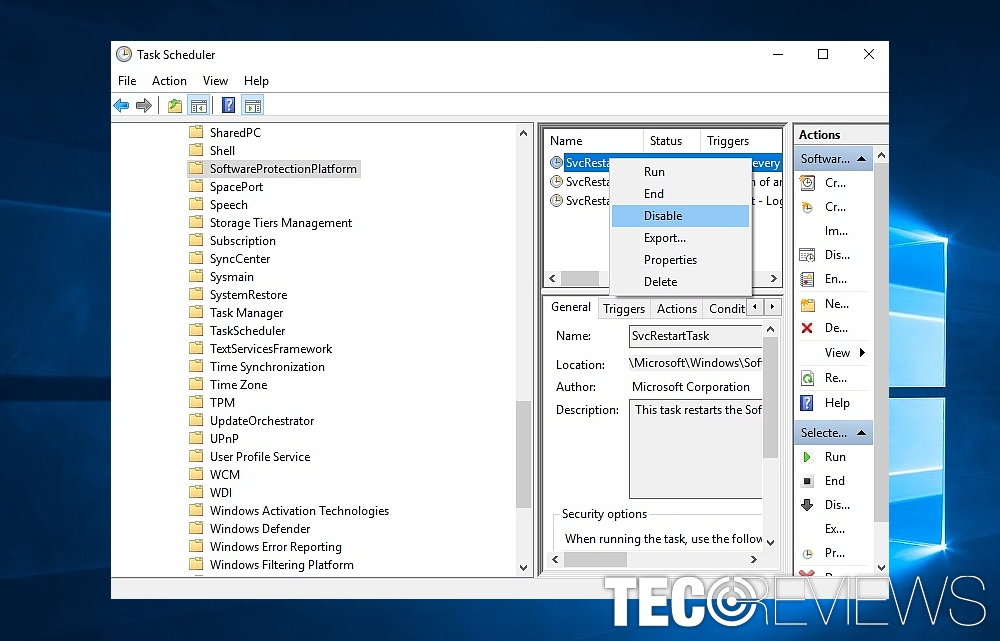This screenshot has height=641, width=1000.
Task: Click the second Cr... create task action icon
Action: 807,207
